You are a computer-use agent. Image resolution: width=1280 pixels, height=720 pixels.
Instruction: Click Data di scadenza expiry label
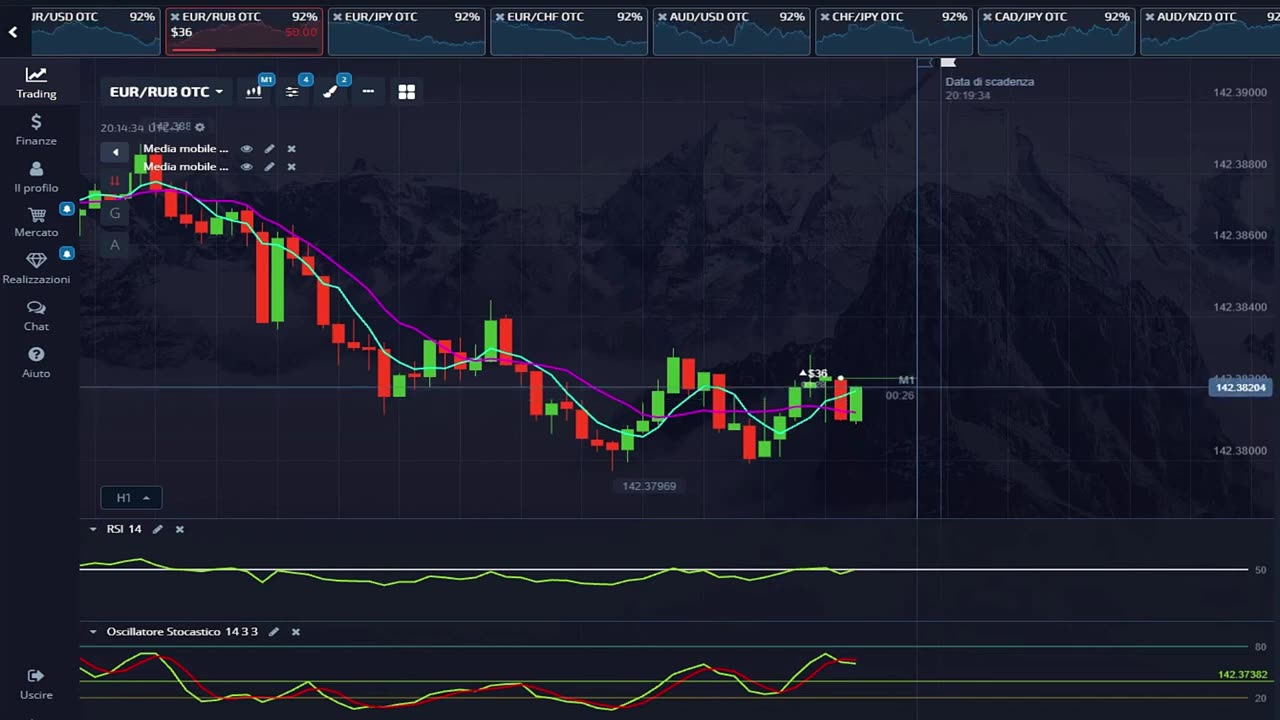coord(990,82)
